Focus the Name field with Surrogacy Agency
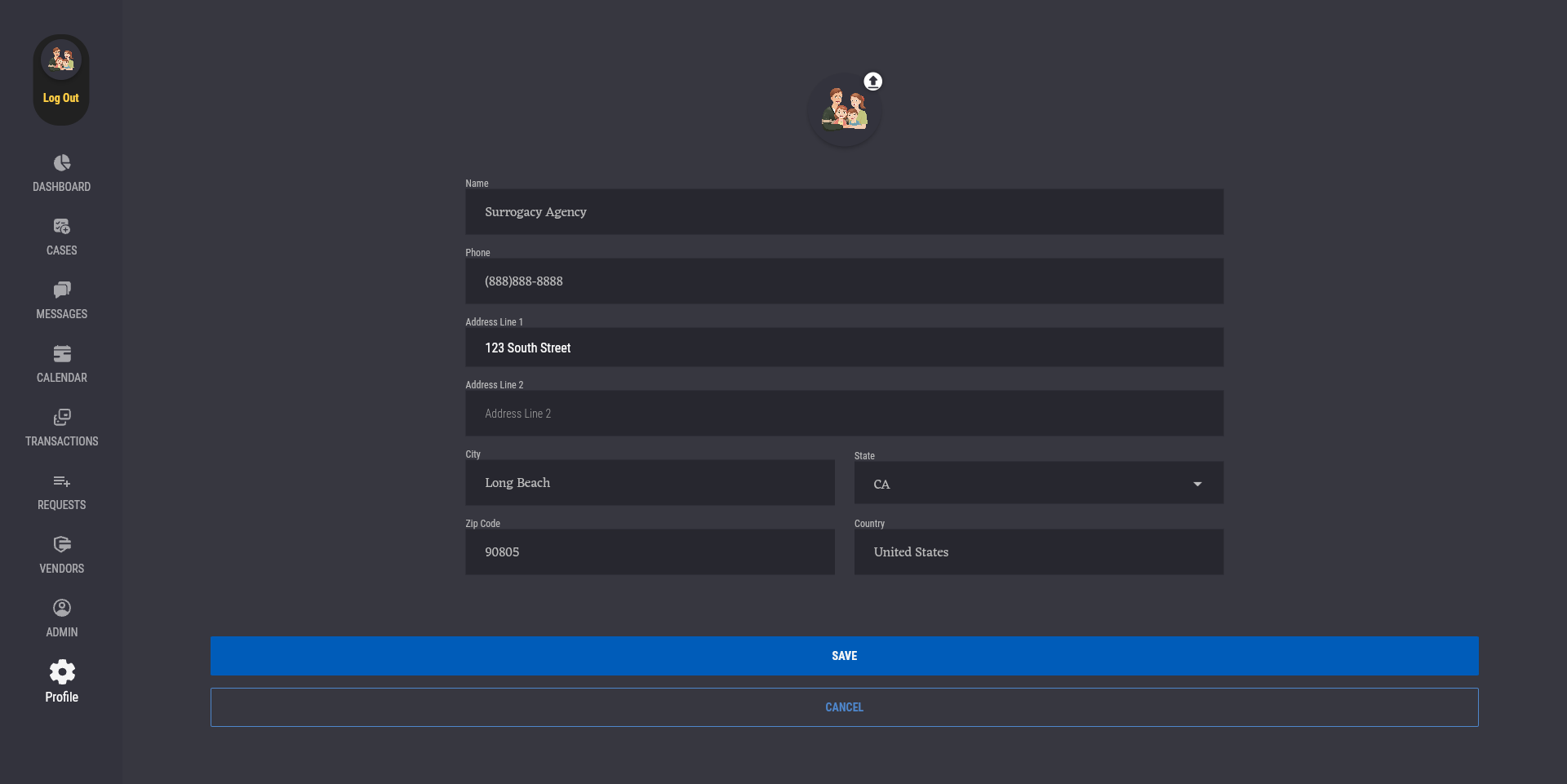Image resolution: width=1567 pixels, height=784 pixels. 844,212
